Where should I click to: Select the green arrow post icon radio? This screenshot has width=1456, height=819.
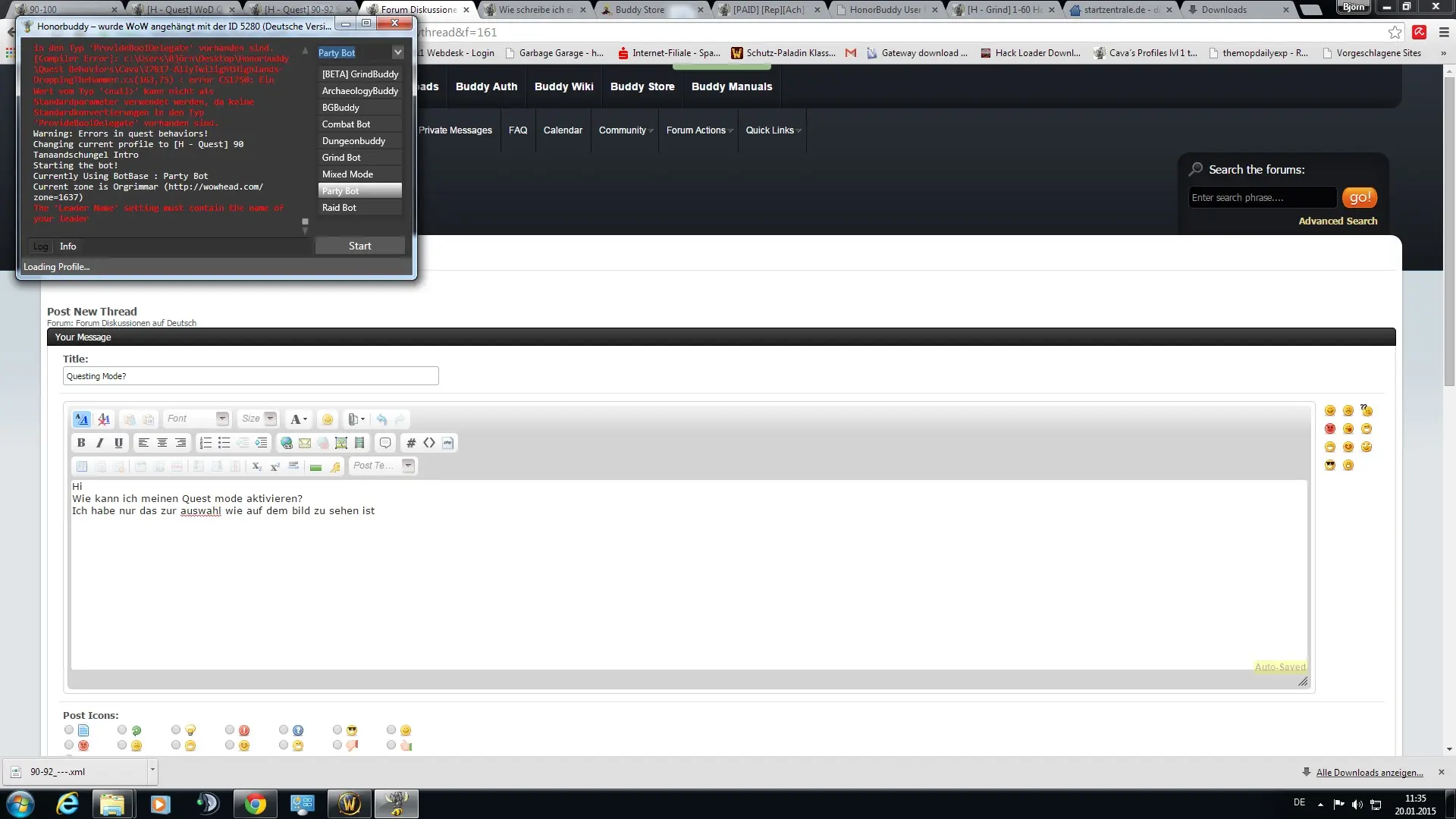(122, 730)
